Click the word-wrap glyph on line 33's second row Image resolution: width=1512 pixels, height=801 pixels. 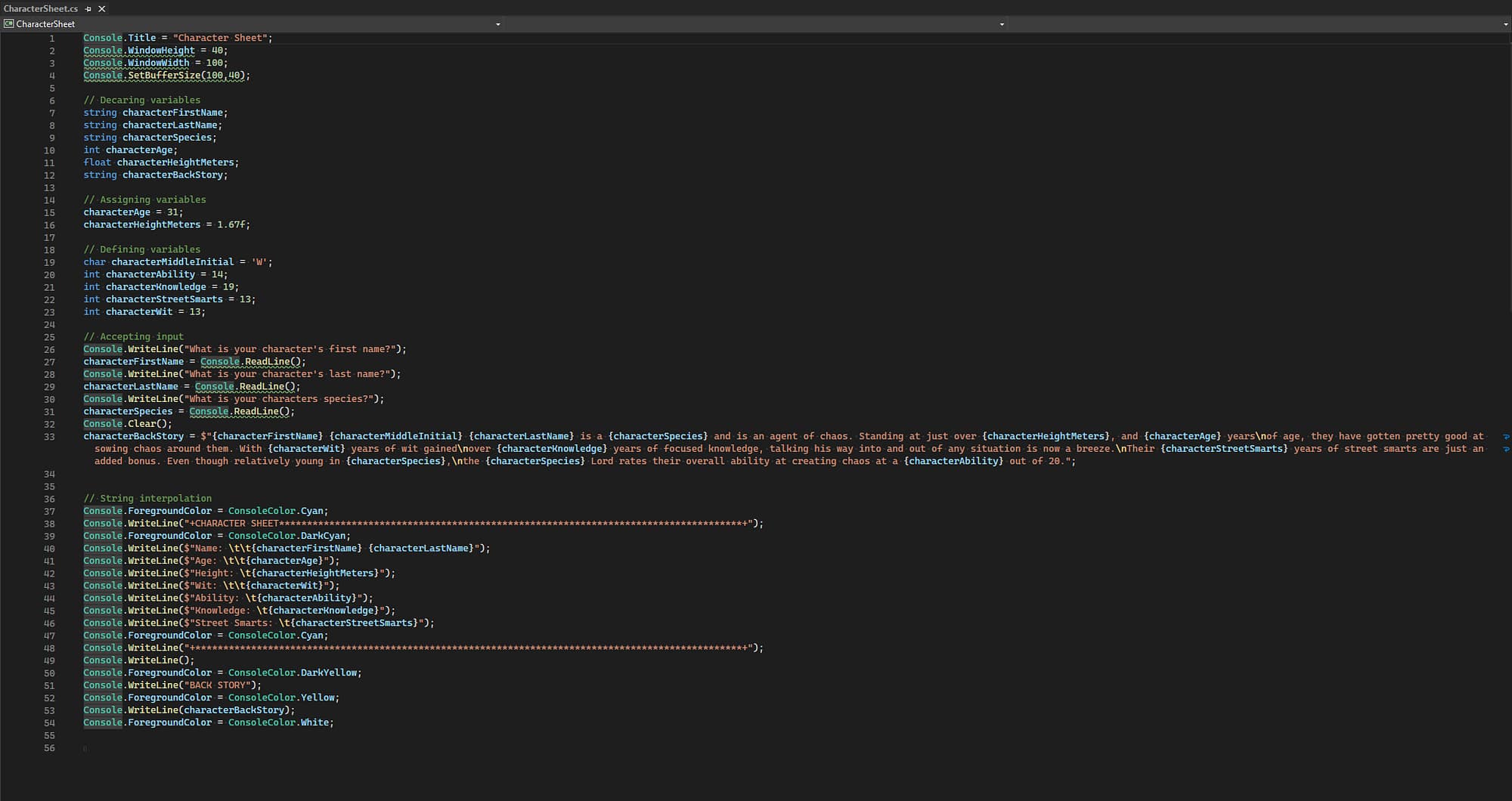pos(1505,450)
